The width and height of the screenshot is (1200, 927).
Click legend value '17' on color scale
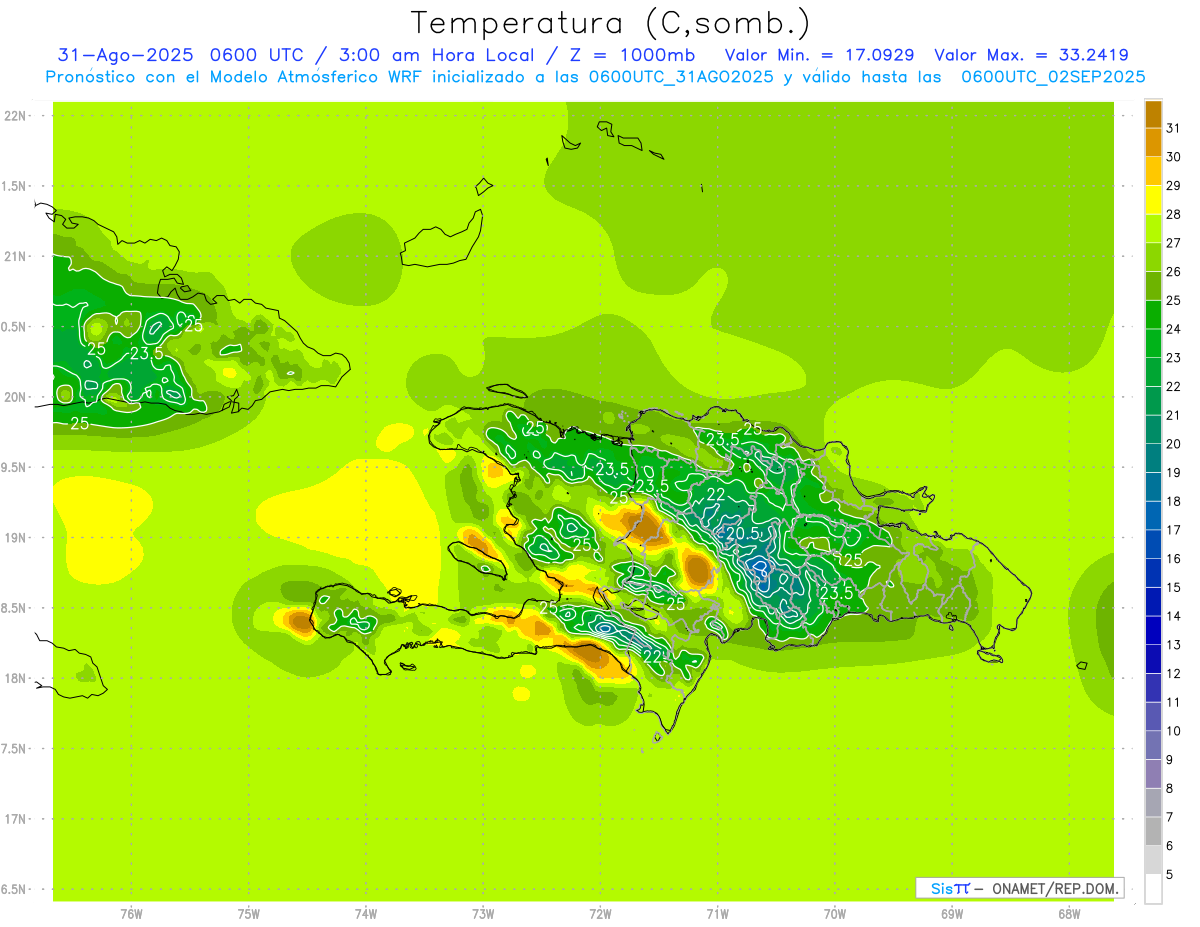point(1174,530)
